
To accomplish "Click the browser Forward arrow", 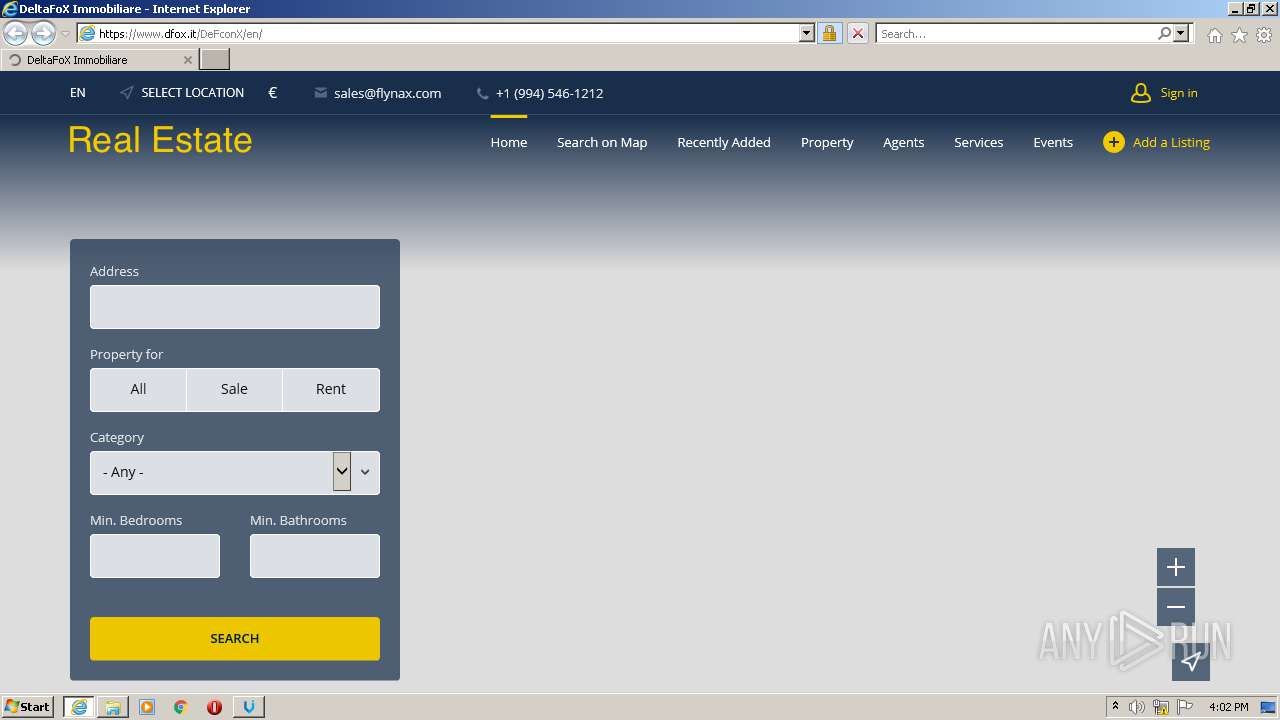I will (43, 33).
